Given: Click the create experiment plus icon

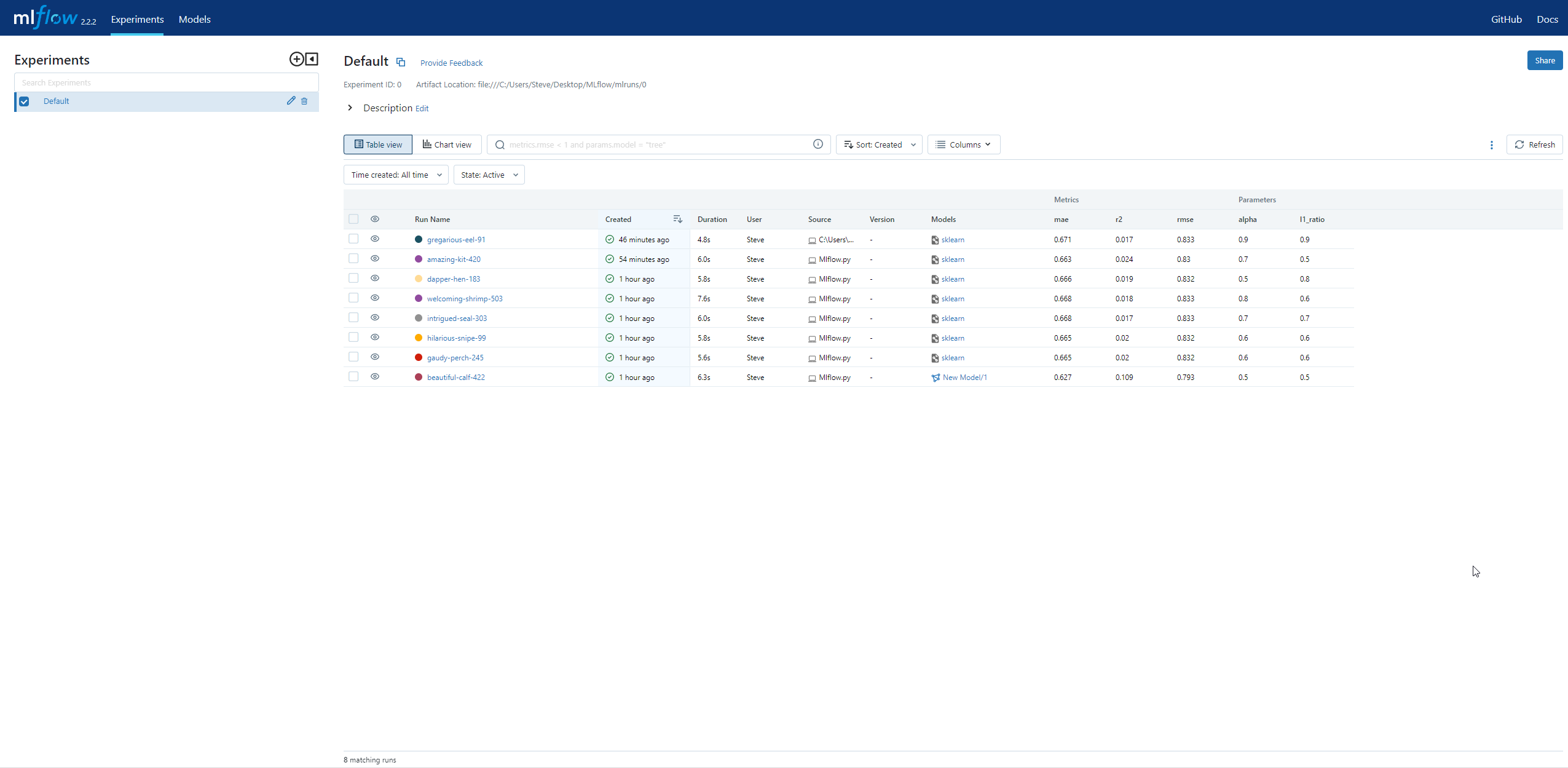Looking at the screenshot, I should pos(296,59).
